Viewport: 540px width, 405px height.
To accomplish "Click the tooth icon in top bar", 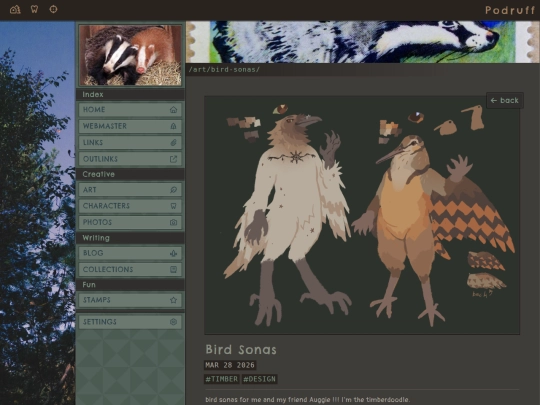I will [x=34, y=9].
